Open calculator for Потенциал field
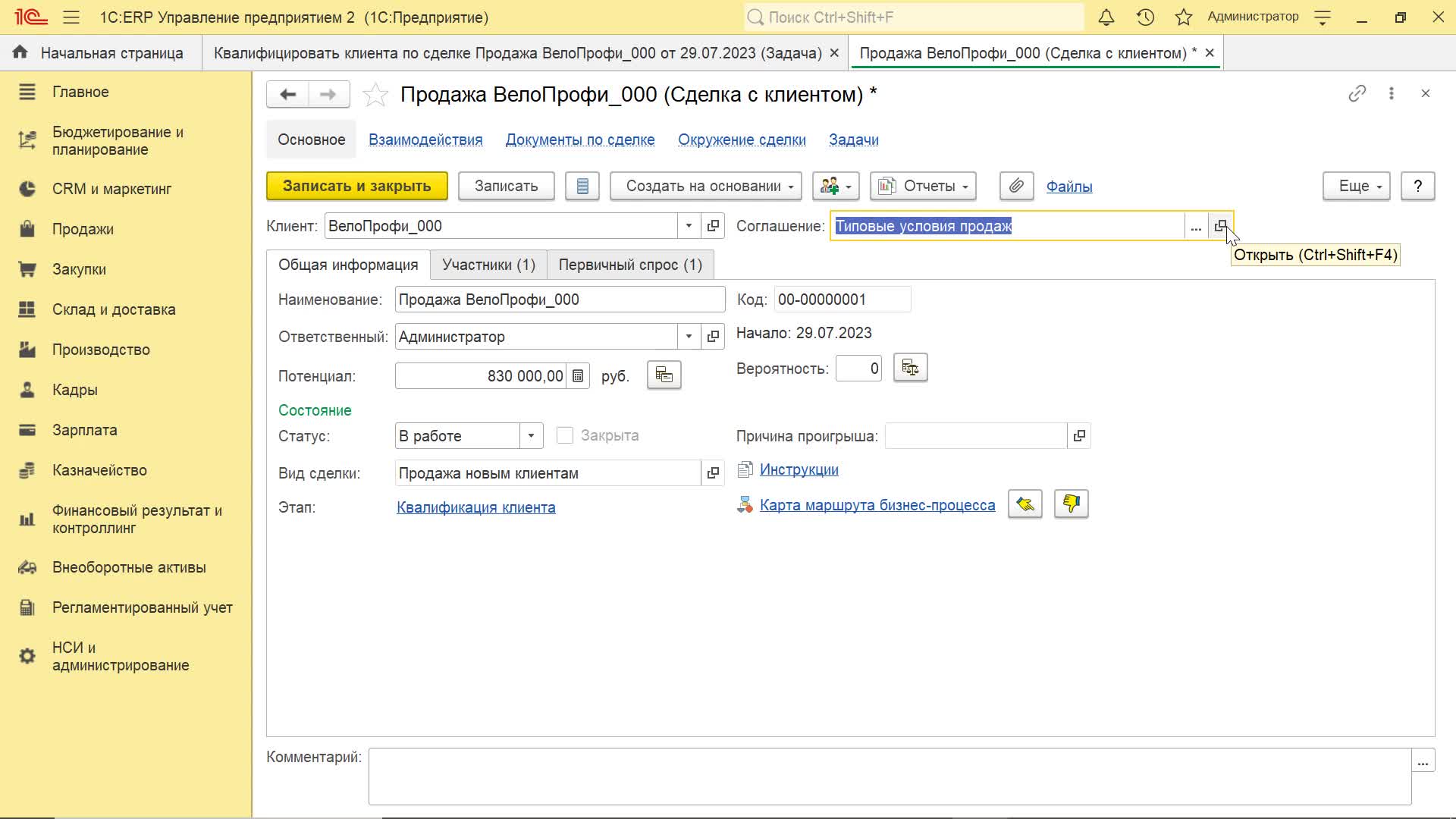 point(578,376)
